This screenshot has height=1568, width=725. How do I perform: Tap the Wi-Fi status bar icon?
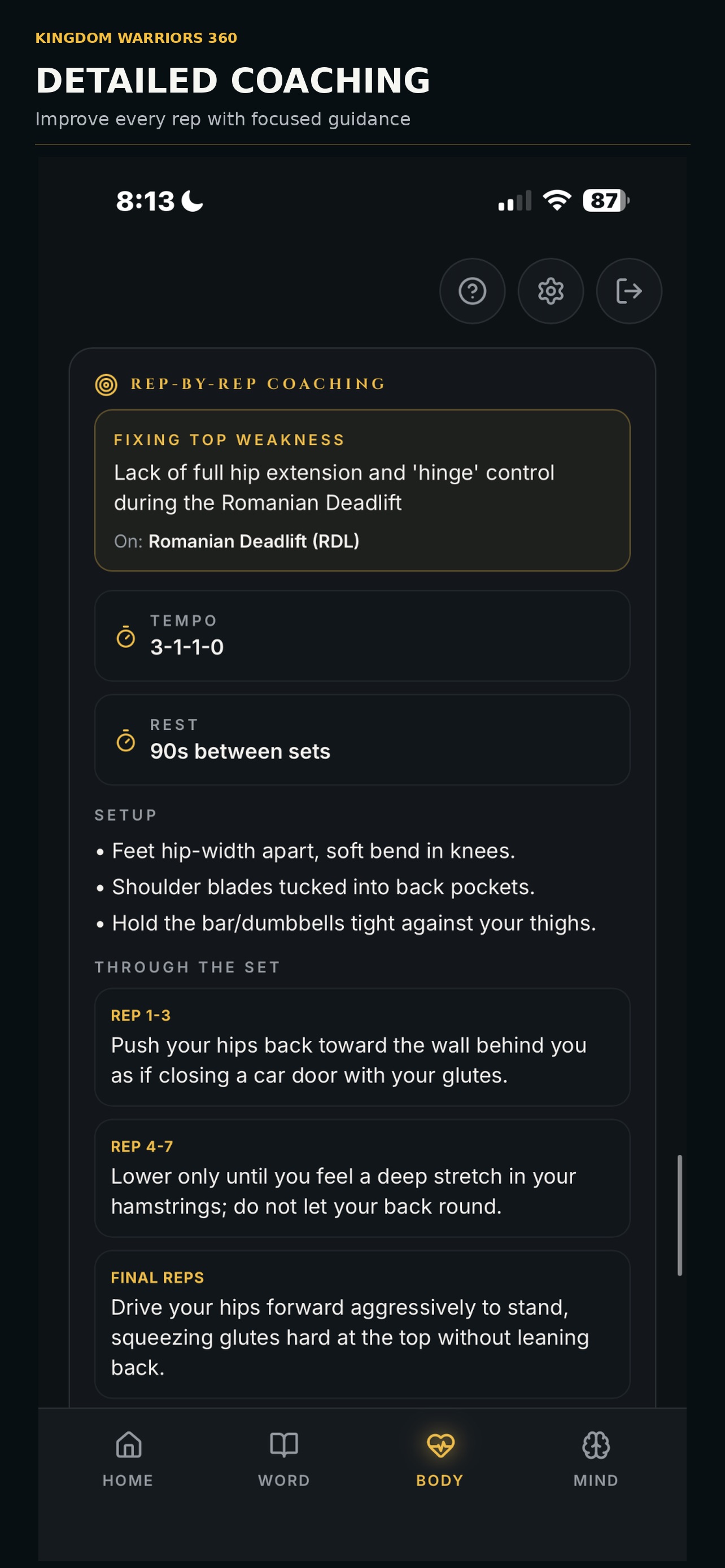pos(557,200)
